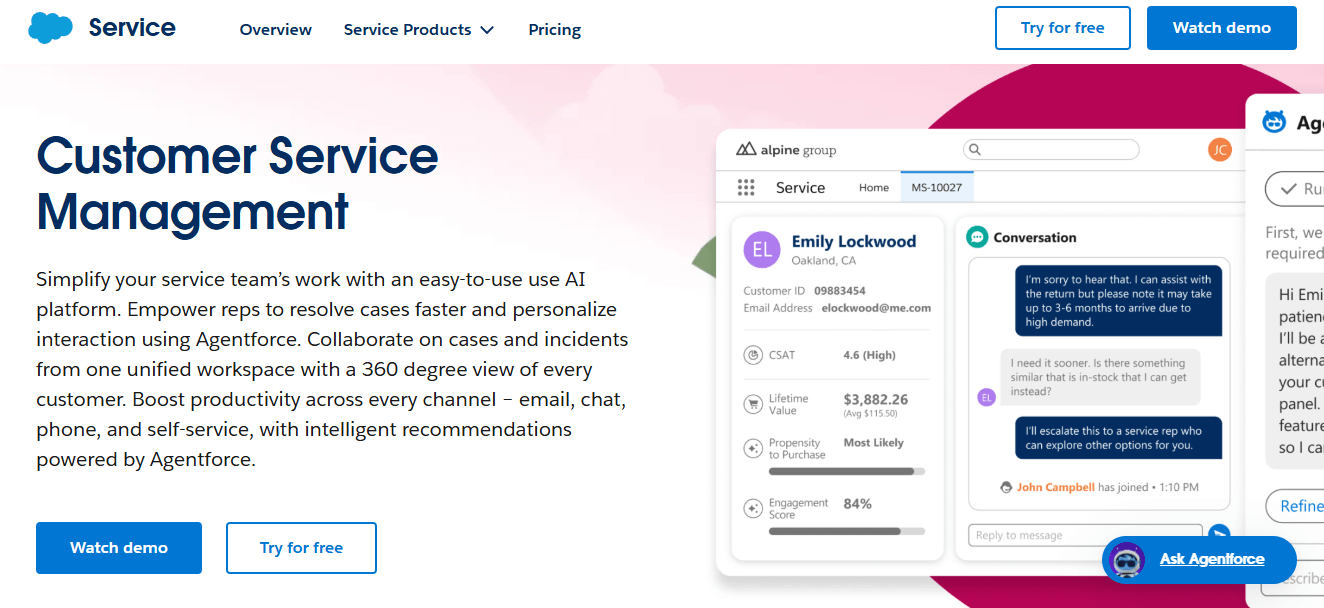Open the app launcher grid icon
Viewport: 1324px width, 608px height.
(x=744, y=187)
